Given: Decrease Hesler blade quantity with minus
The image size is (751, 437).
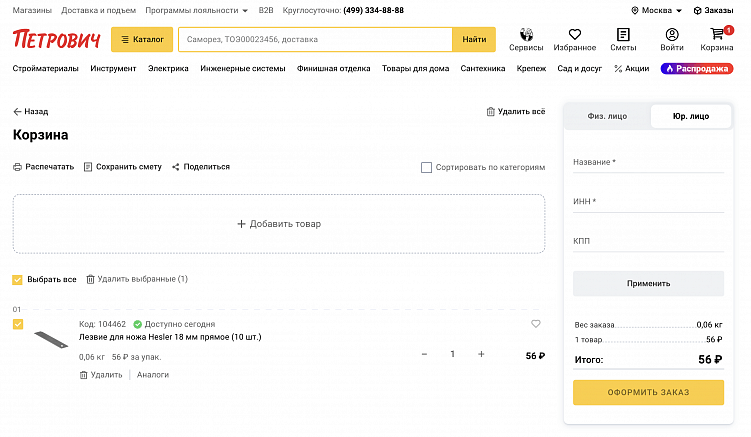Looking at the screenshot, I should pyautogui.click(x=424, y=354).
